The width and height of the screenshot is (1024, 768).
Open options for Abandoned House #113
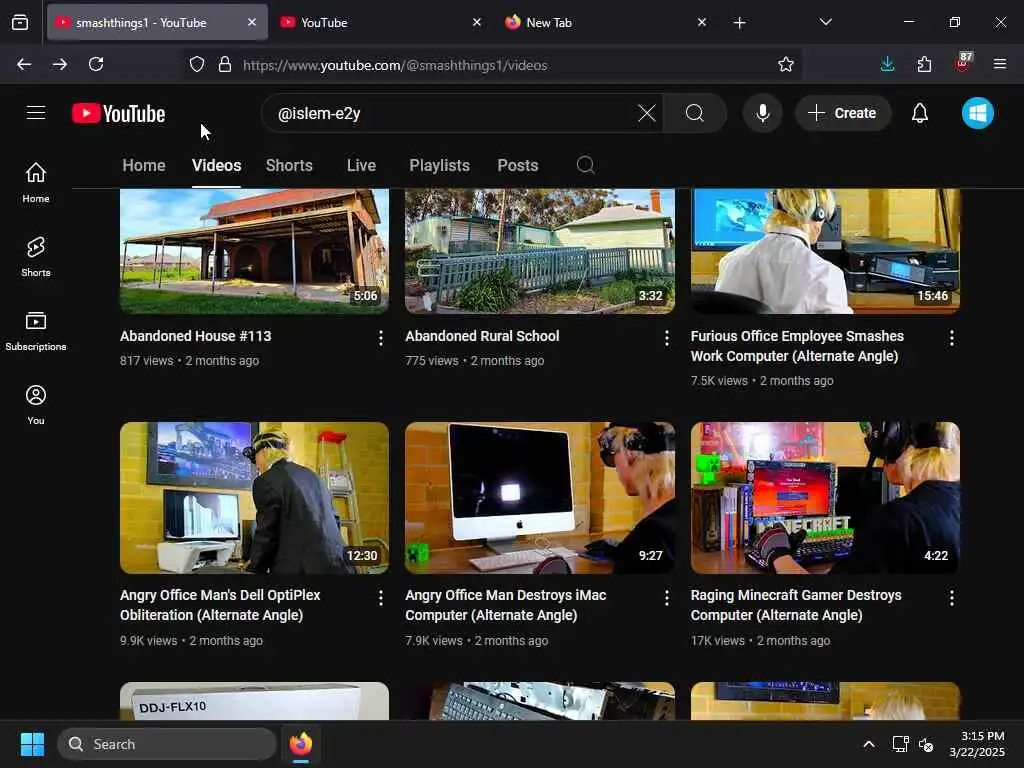(x=381, y=338)
